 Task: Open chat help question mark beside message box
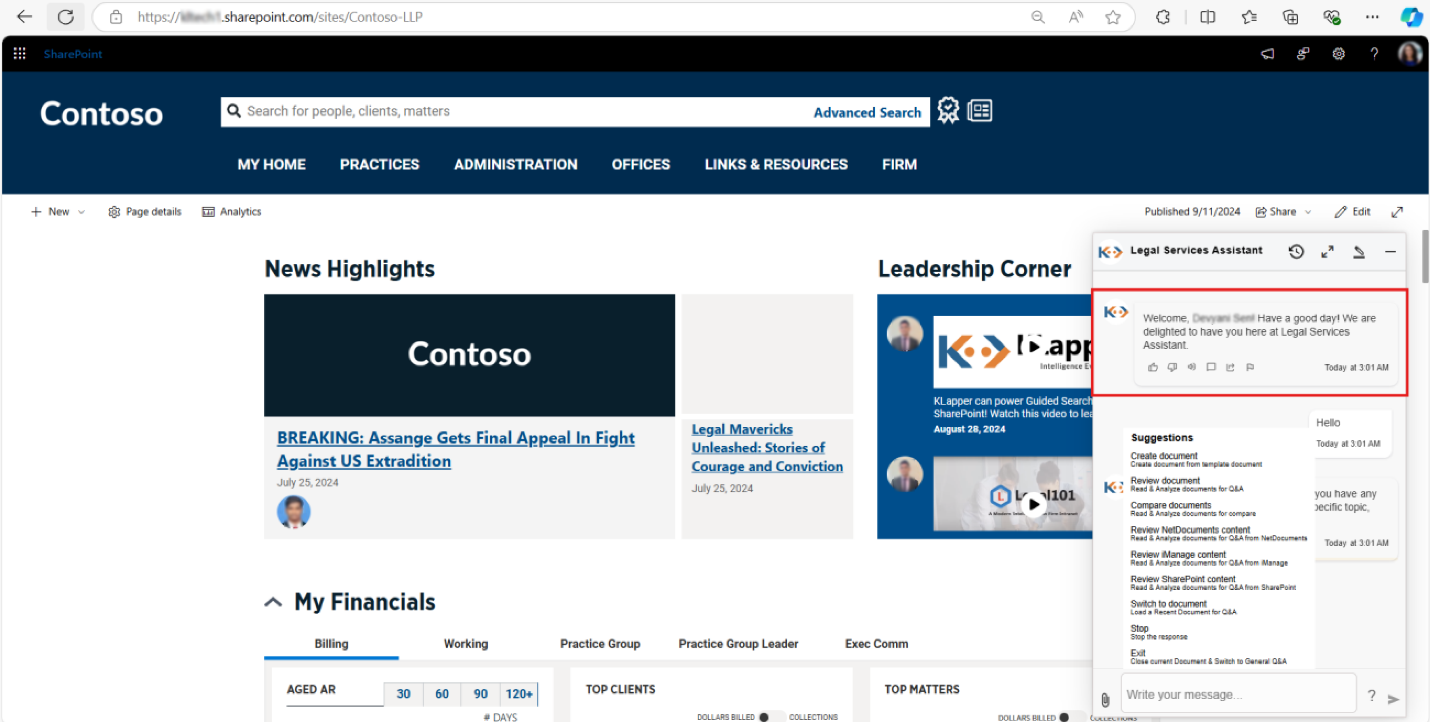[1371, 696]
